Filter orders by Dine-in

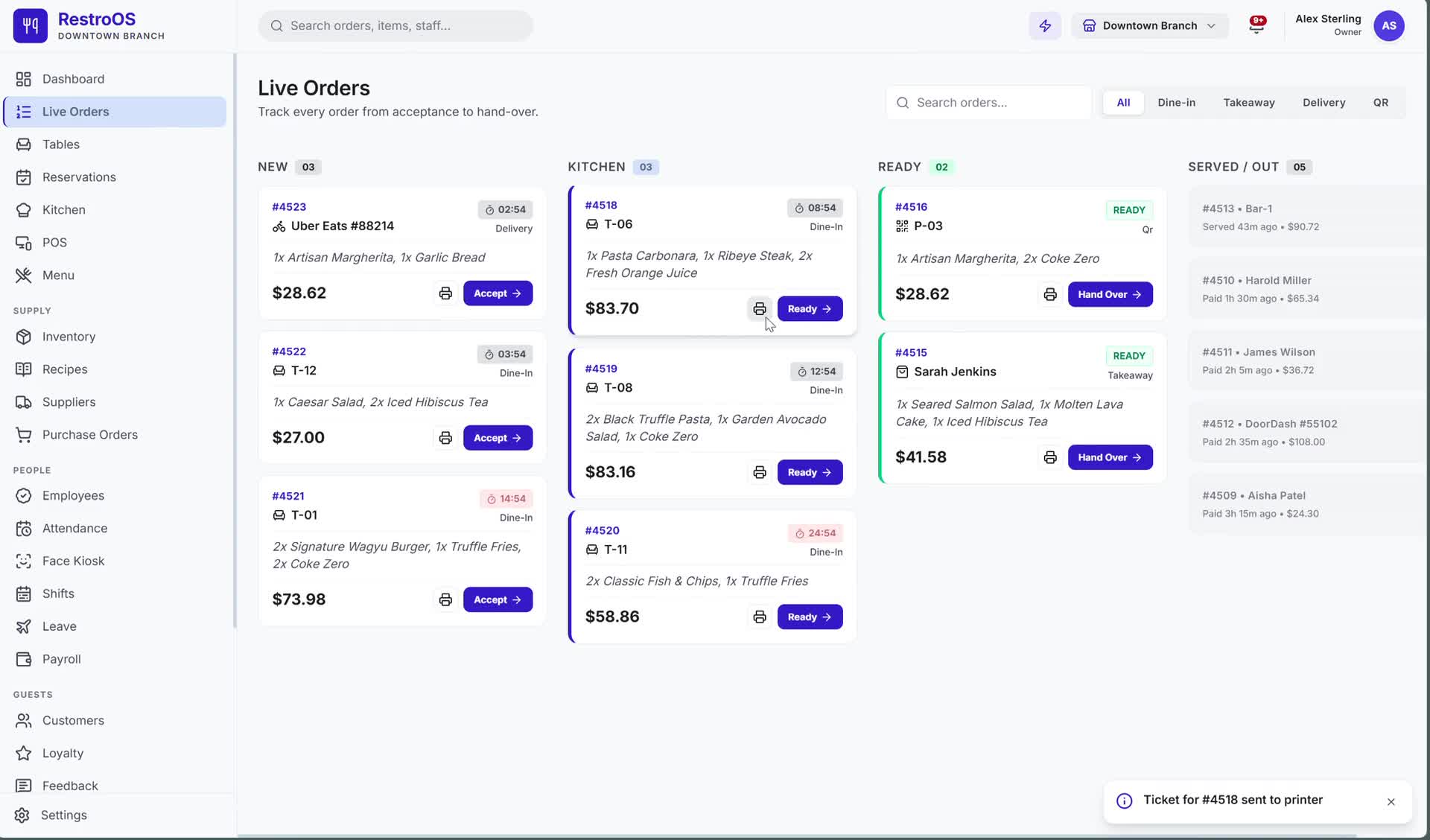click(x=1176, y=103)
